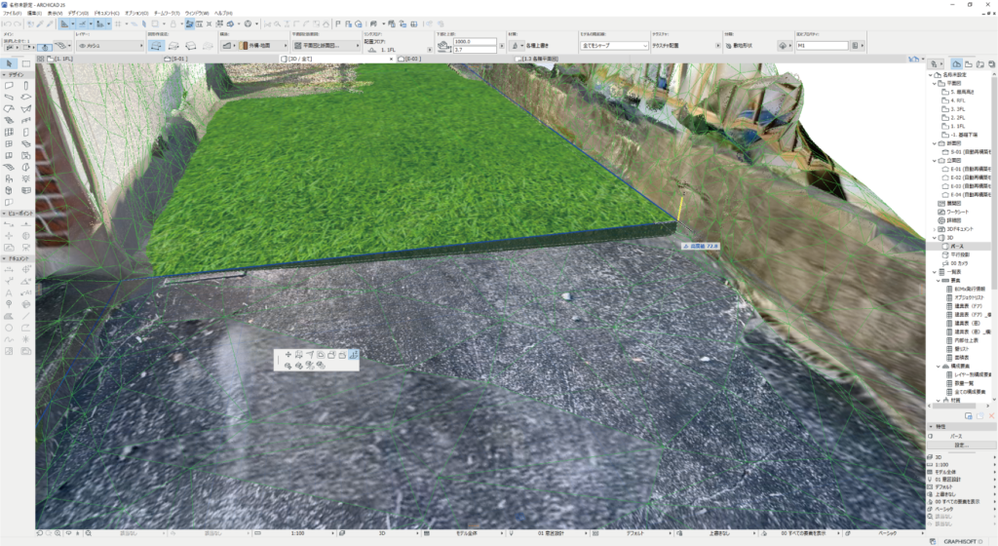Click third mesh geometry method icon
The width and height of the screenshot is (998, 546).
click(x=190, y=46)
